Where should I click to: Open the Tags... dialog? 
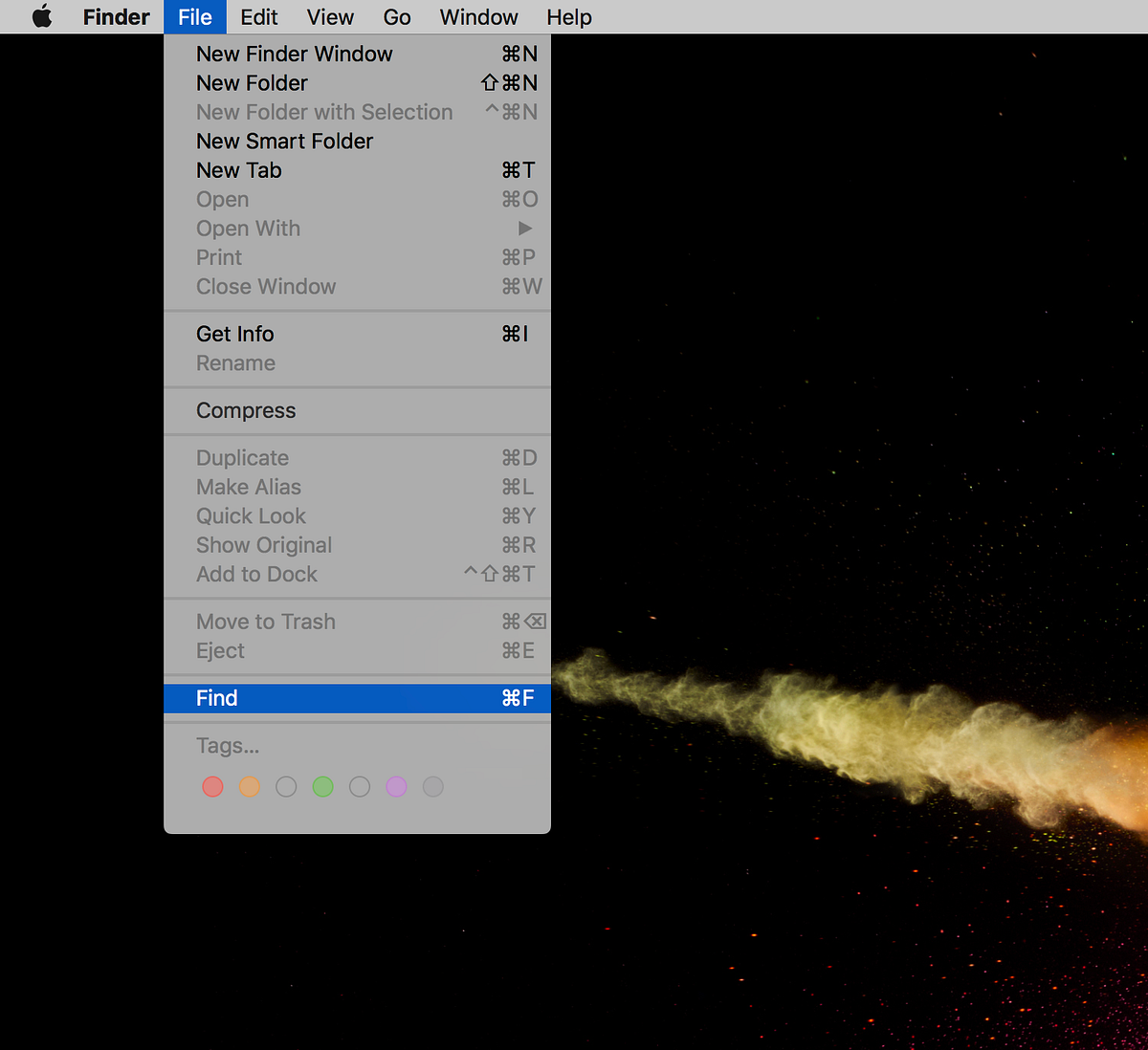pos(228,746)
